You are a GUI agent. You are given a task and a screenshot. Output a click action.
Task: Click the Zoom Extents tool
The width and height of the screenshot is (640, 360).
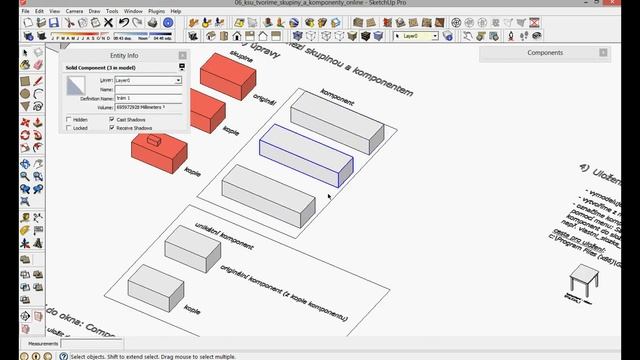pos(25,202)
